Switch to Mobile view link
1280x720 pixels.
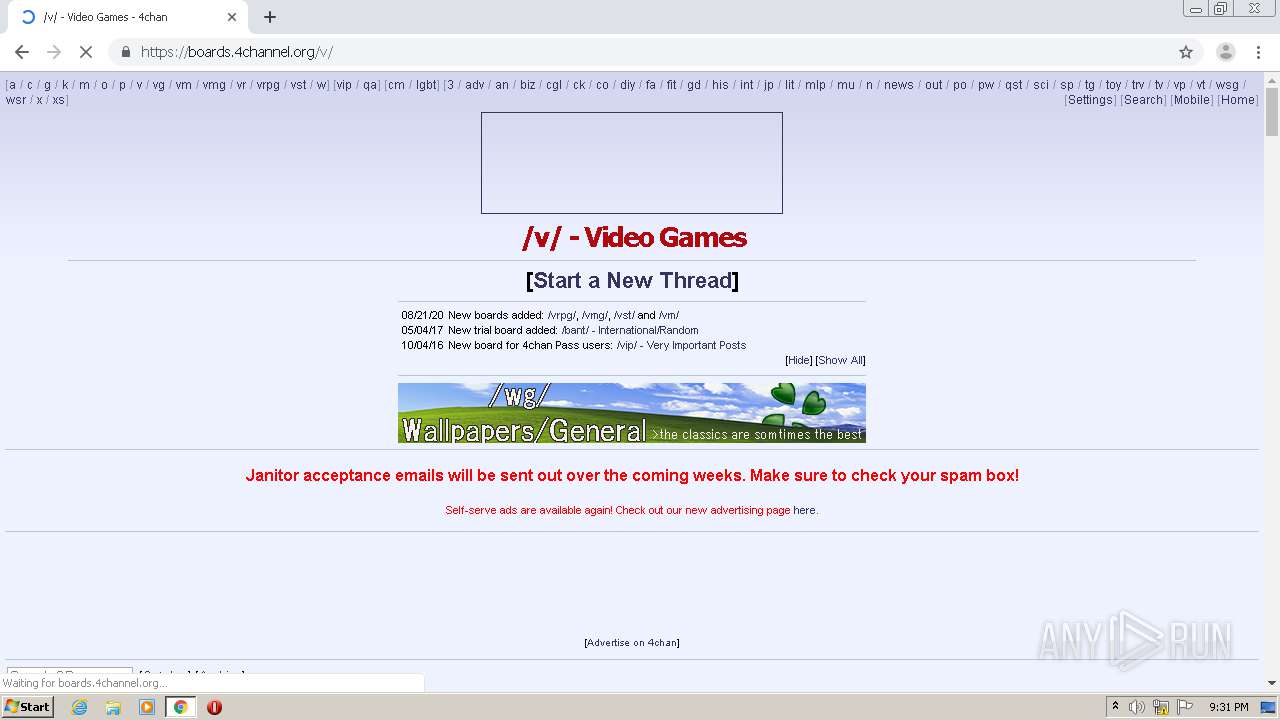(1191, 100)
